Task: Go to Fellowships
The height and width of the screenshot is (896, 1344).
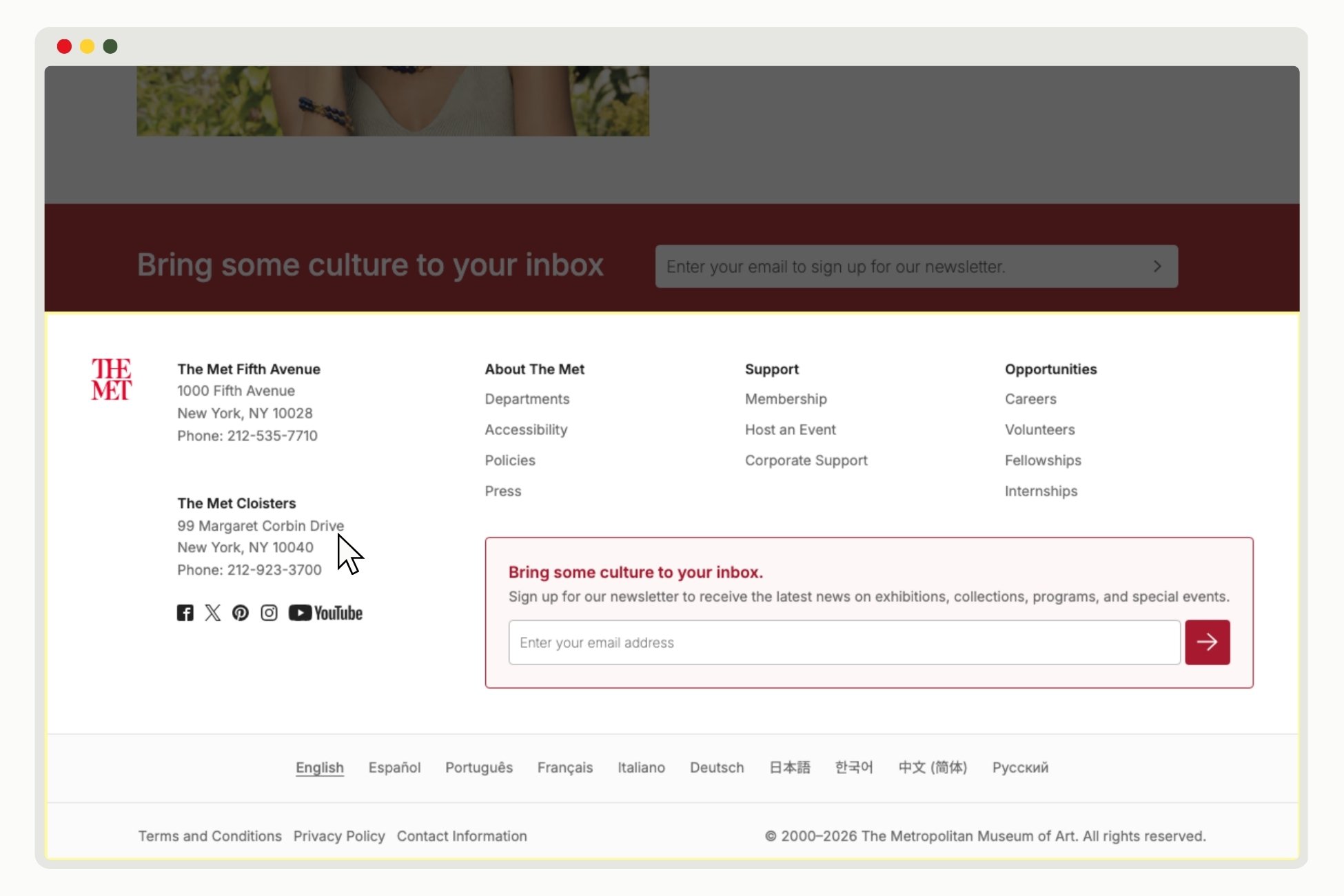Action: (x=1043, y=460)
